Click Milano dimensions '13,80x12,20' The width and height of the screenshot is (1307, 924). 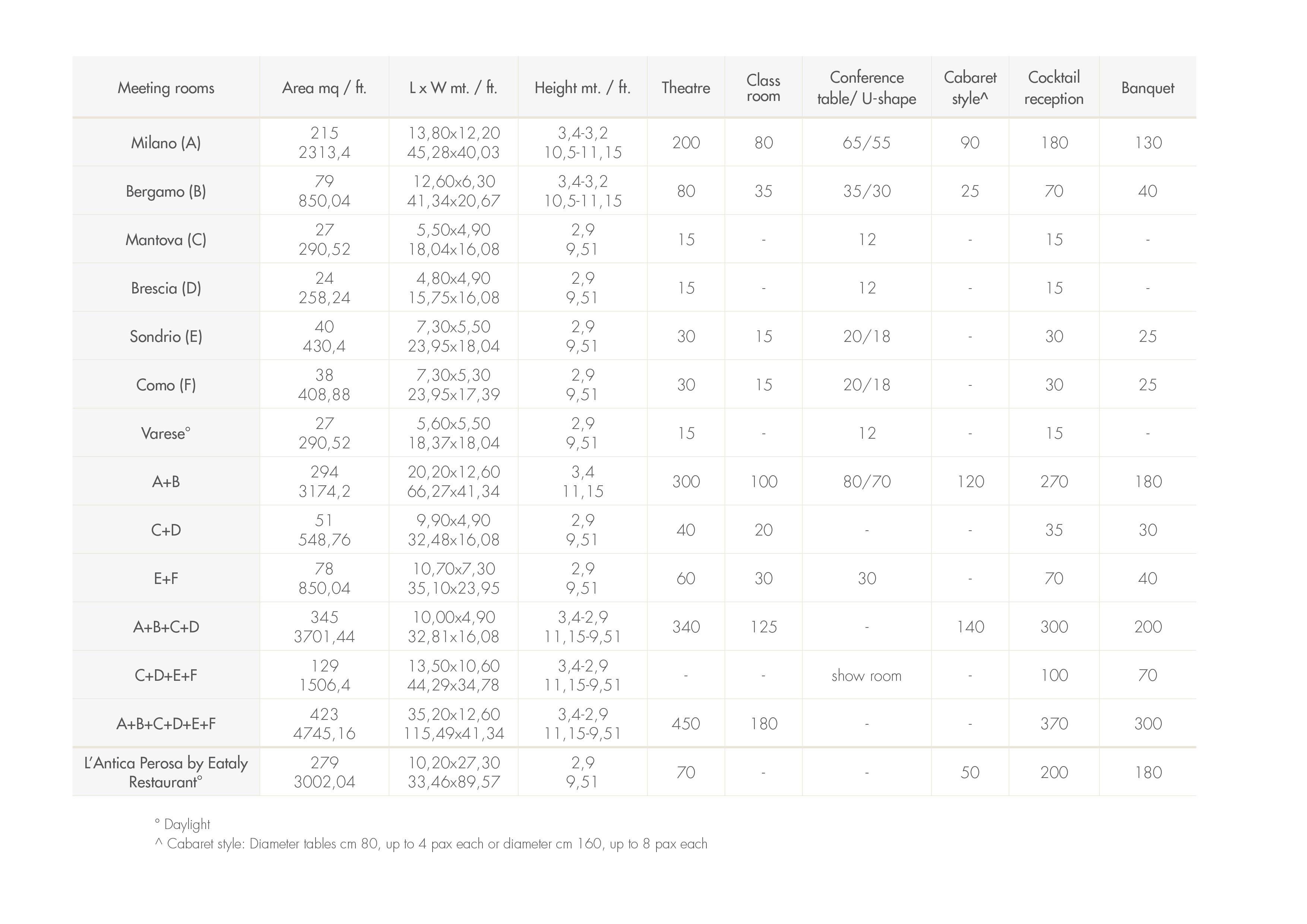coord(454,133)
